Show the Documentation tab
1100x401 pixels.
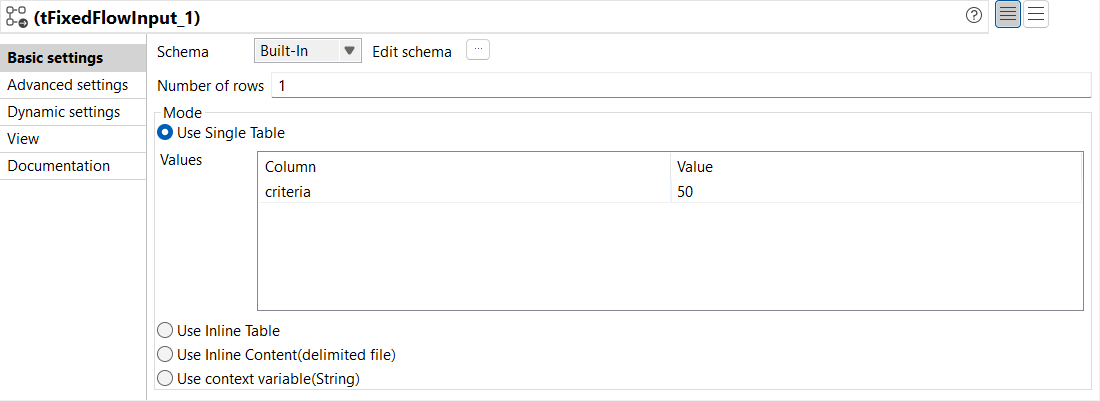(58, 166)
